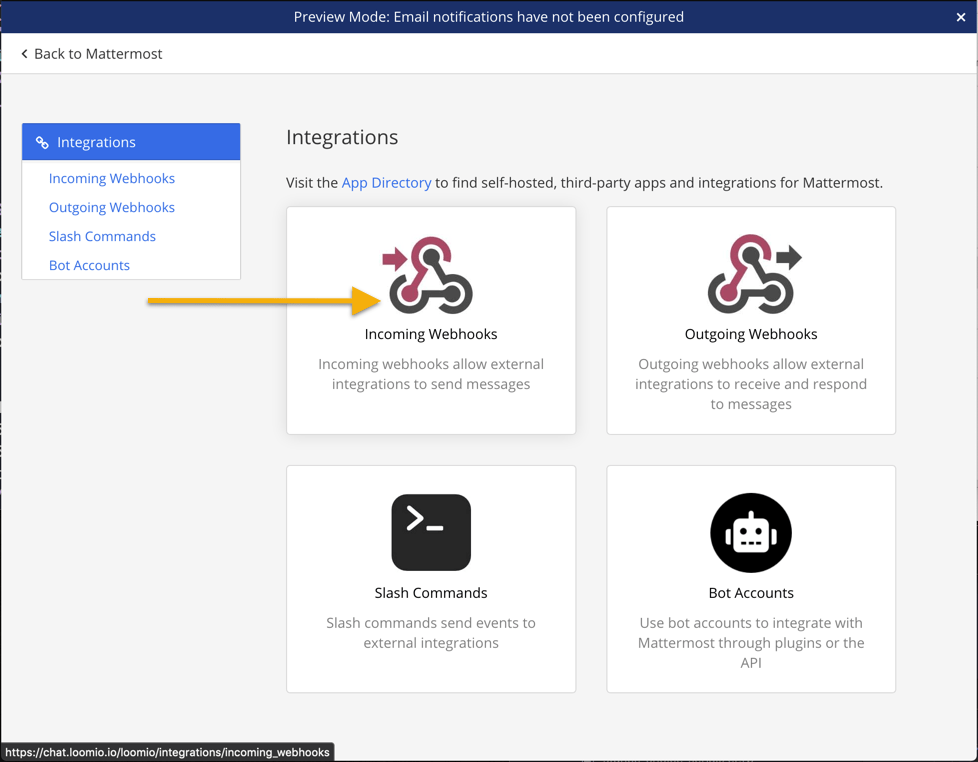Viewport: 978px width, 762px height.
Task: Open Bot Accounts from the sidebar
Action: pos(89,266)
